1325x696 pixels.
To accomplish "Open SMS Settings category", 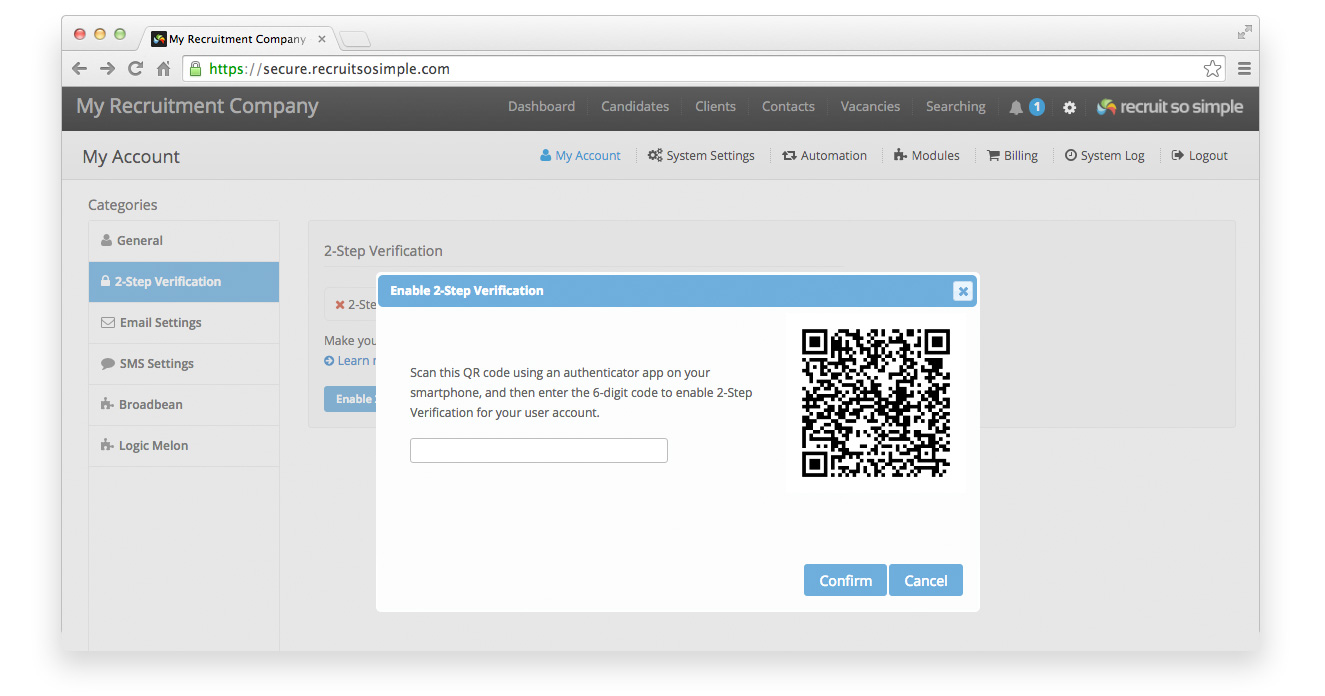I will tap(184, 364).
